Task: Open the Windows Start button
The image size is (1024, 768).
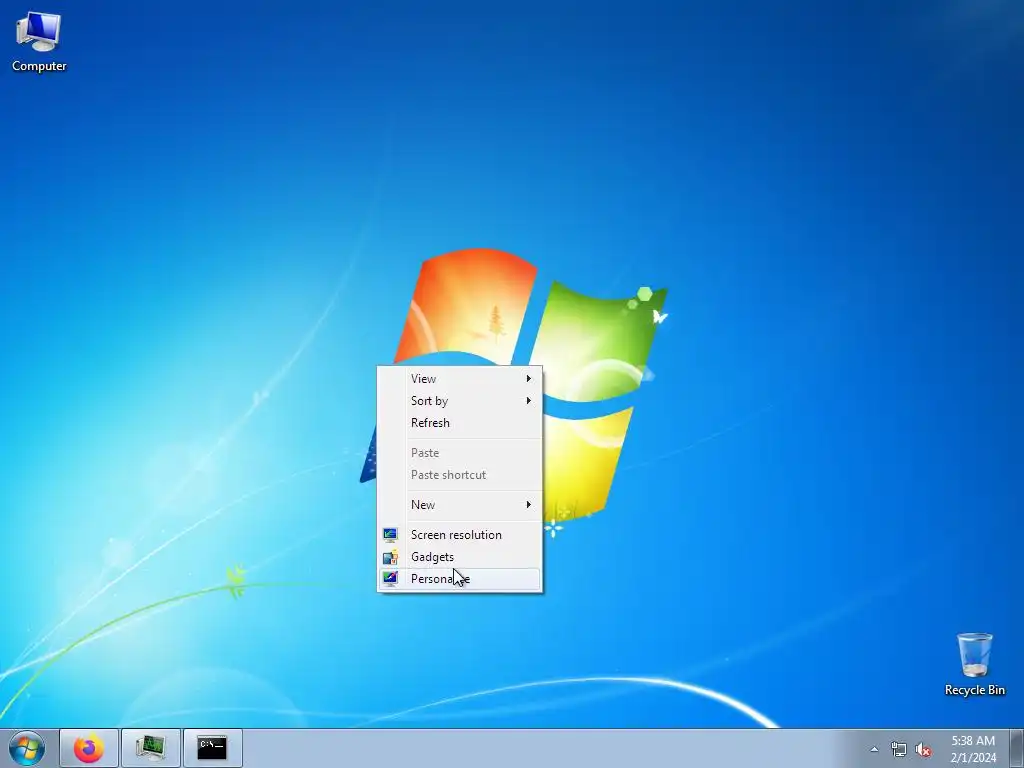Action: click(27, 748)
